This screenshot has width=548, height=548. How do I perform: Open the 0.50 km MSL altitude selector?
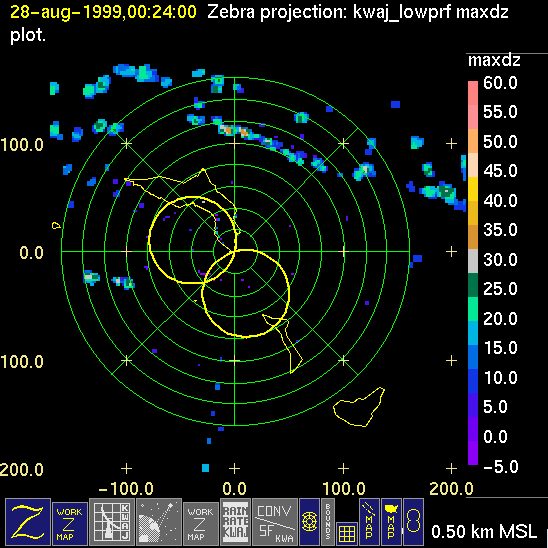484,532
